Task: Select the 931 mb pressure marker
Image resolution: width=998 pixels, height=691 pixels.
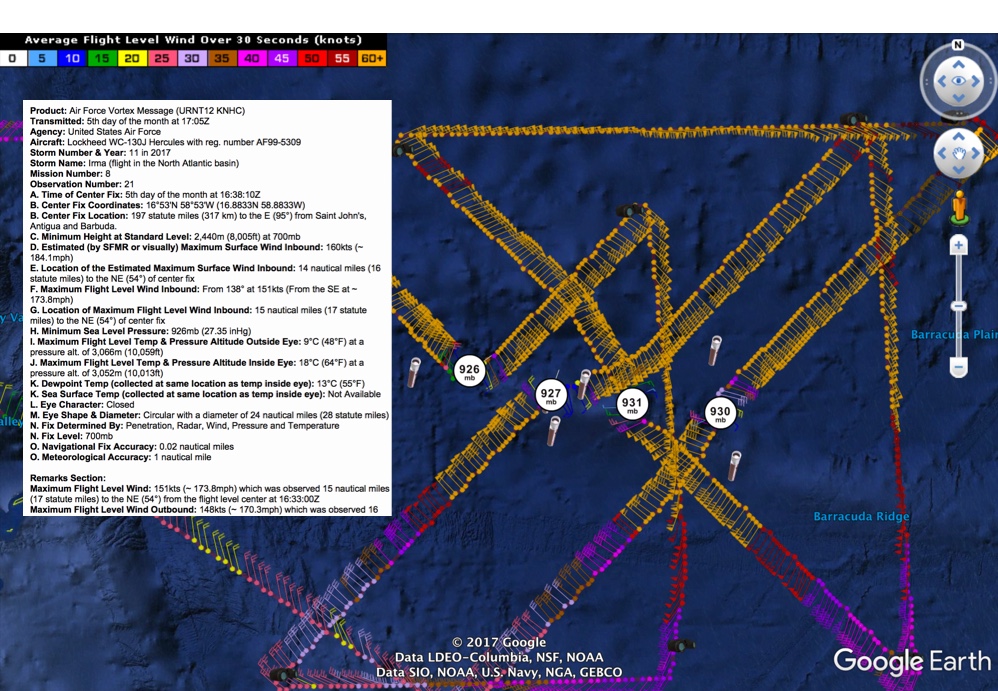Action: (631, 405)
